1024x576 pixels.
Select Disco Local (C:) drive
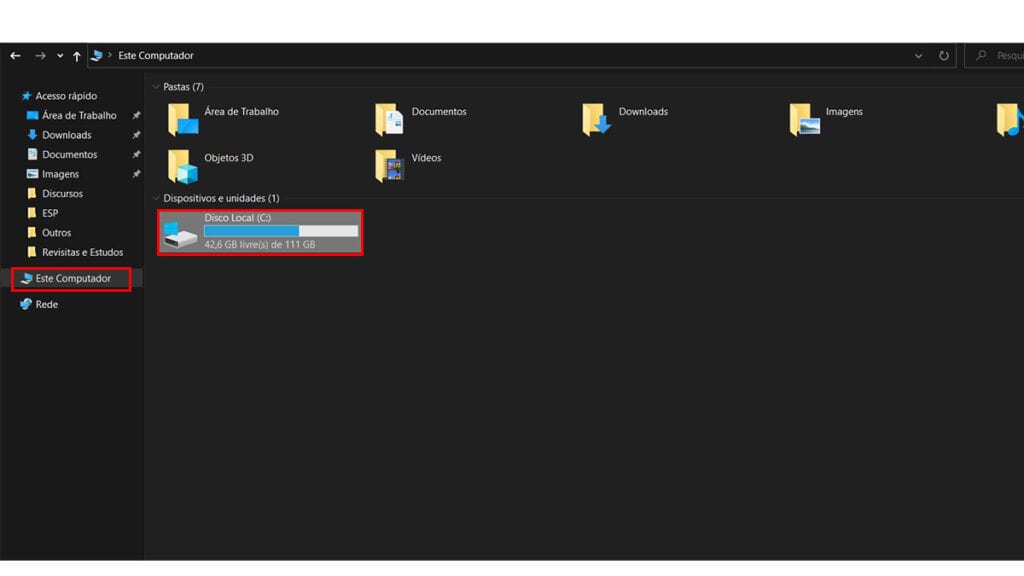(260, 232)
